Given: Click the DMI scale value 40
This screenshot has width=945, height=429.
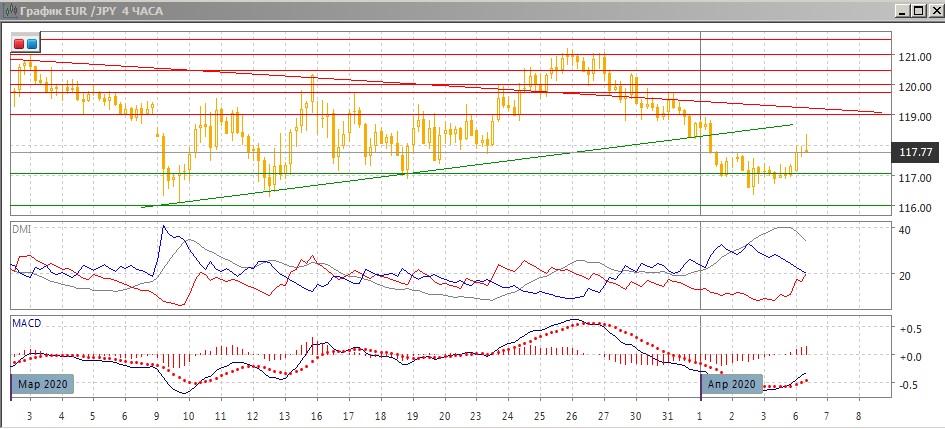Looking at the screenshot, I should [x=904, y=231].
